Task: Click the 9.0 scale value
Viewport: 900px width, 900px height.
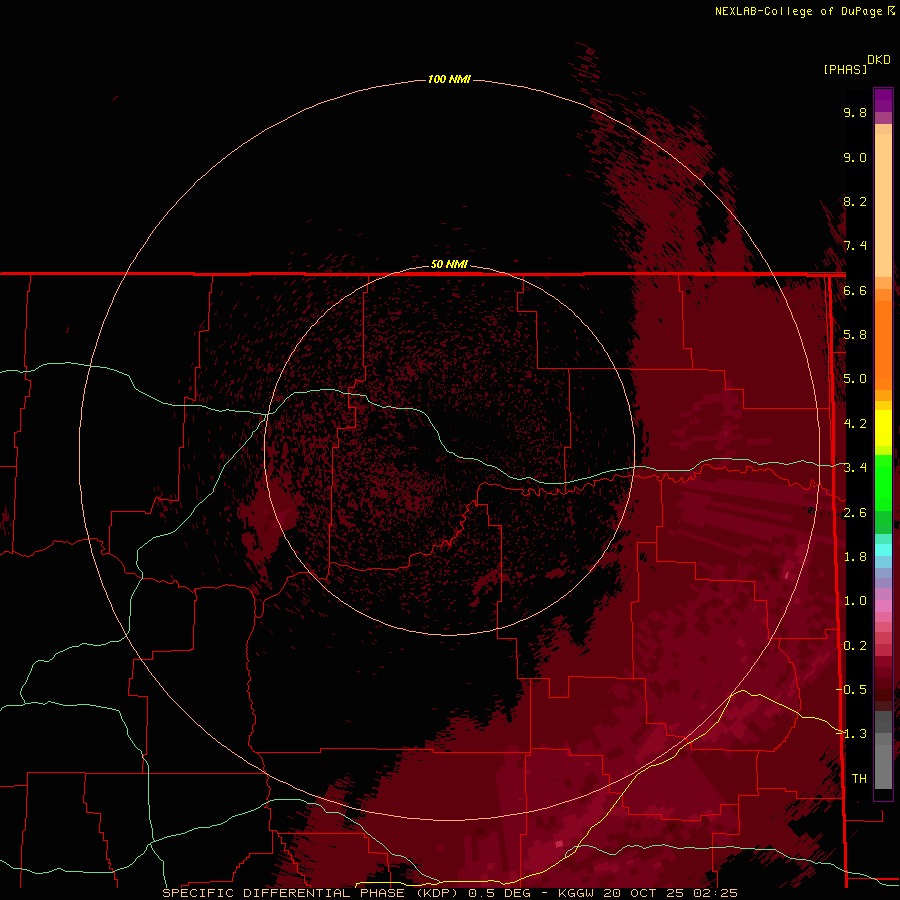Action: coord(855,157)
